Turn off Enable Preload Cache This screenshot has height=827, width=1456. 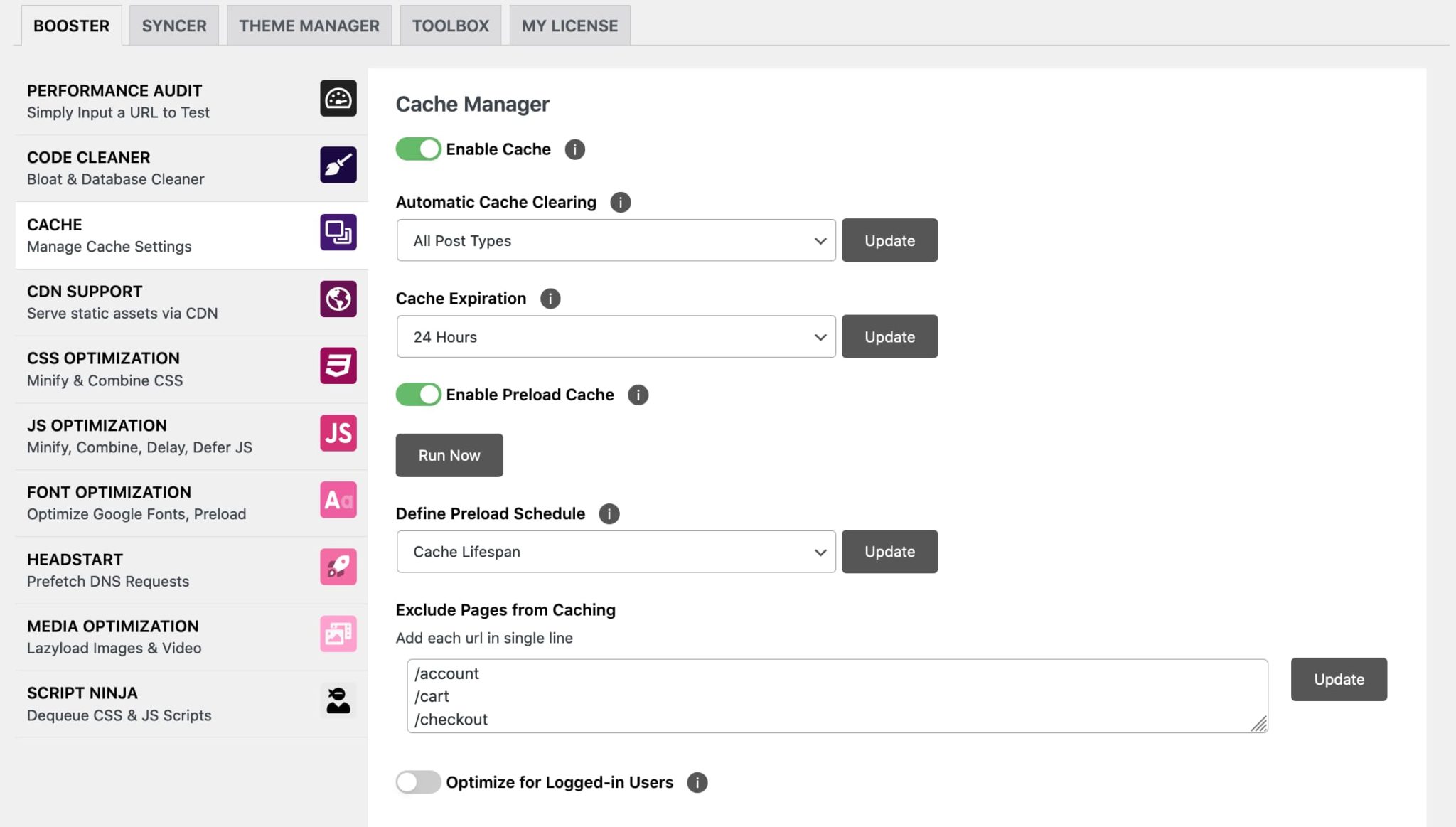tap(418, 395)
